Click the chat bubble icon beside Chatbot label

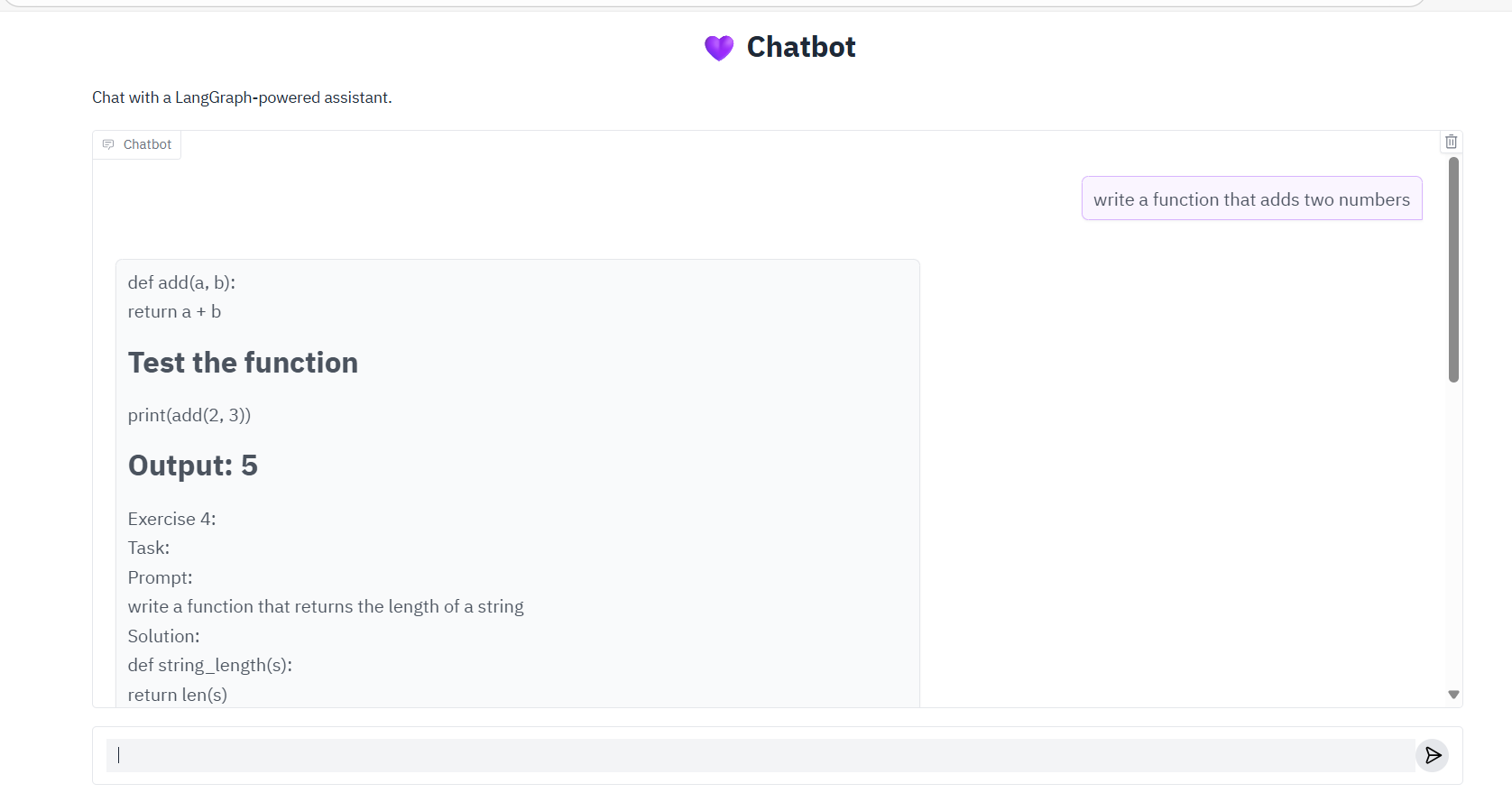(x=108, y=144)
